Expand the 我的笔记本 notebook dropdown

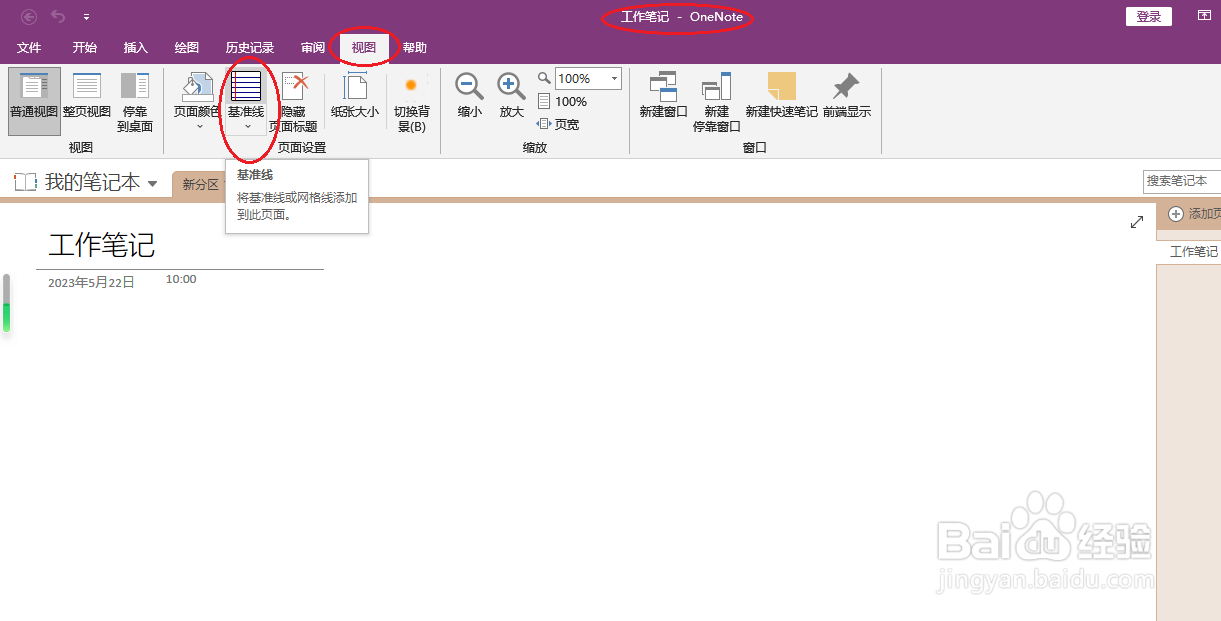pyautogui.click(x=152, y=183)
